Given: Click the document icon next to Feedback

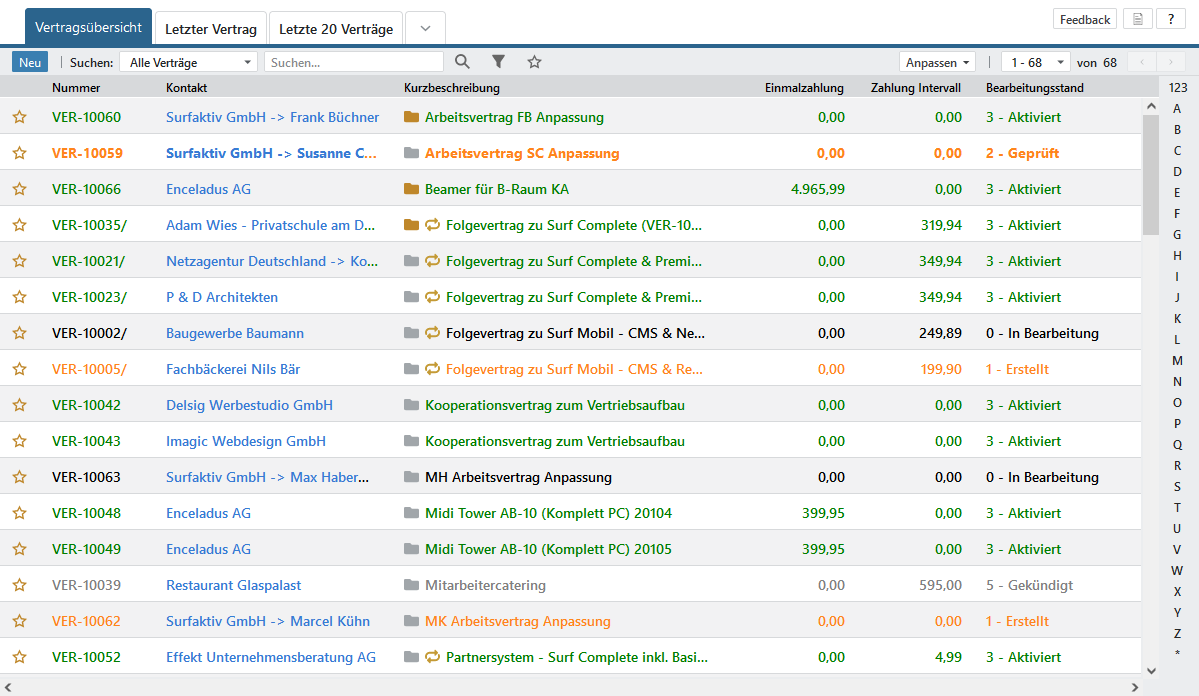Looking at the screenshot, I should pyautogui.click(x=1137, y=20).
